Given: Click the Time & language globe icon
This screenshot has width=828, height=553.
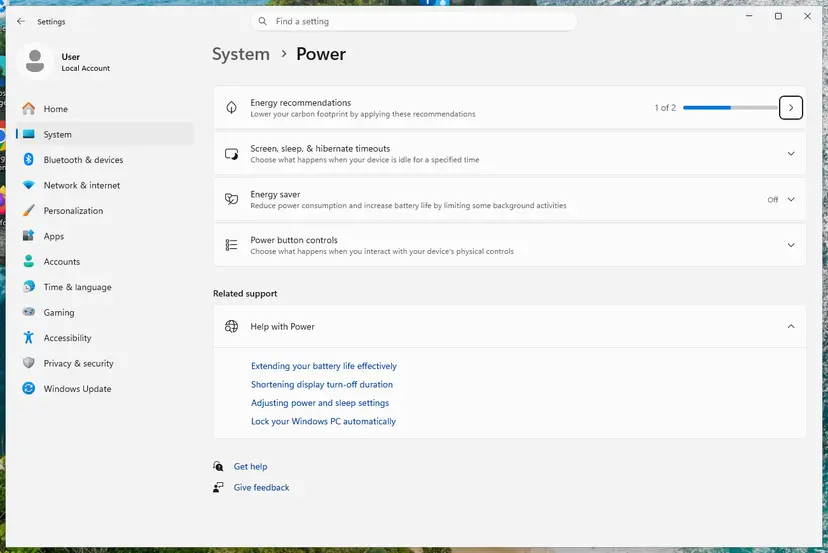Looking at the screenshot, I should [29, 286].
